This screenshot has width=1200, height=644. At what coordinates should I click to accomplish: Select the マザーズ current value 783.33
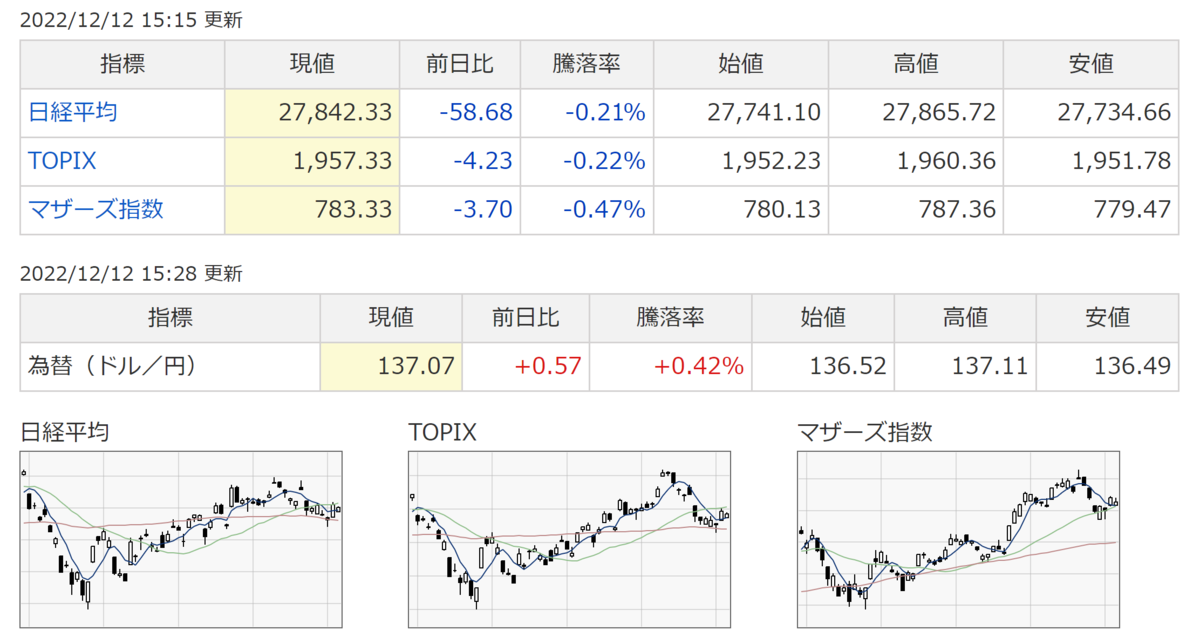pos(312,210)
